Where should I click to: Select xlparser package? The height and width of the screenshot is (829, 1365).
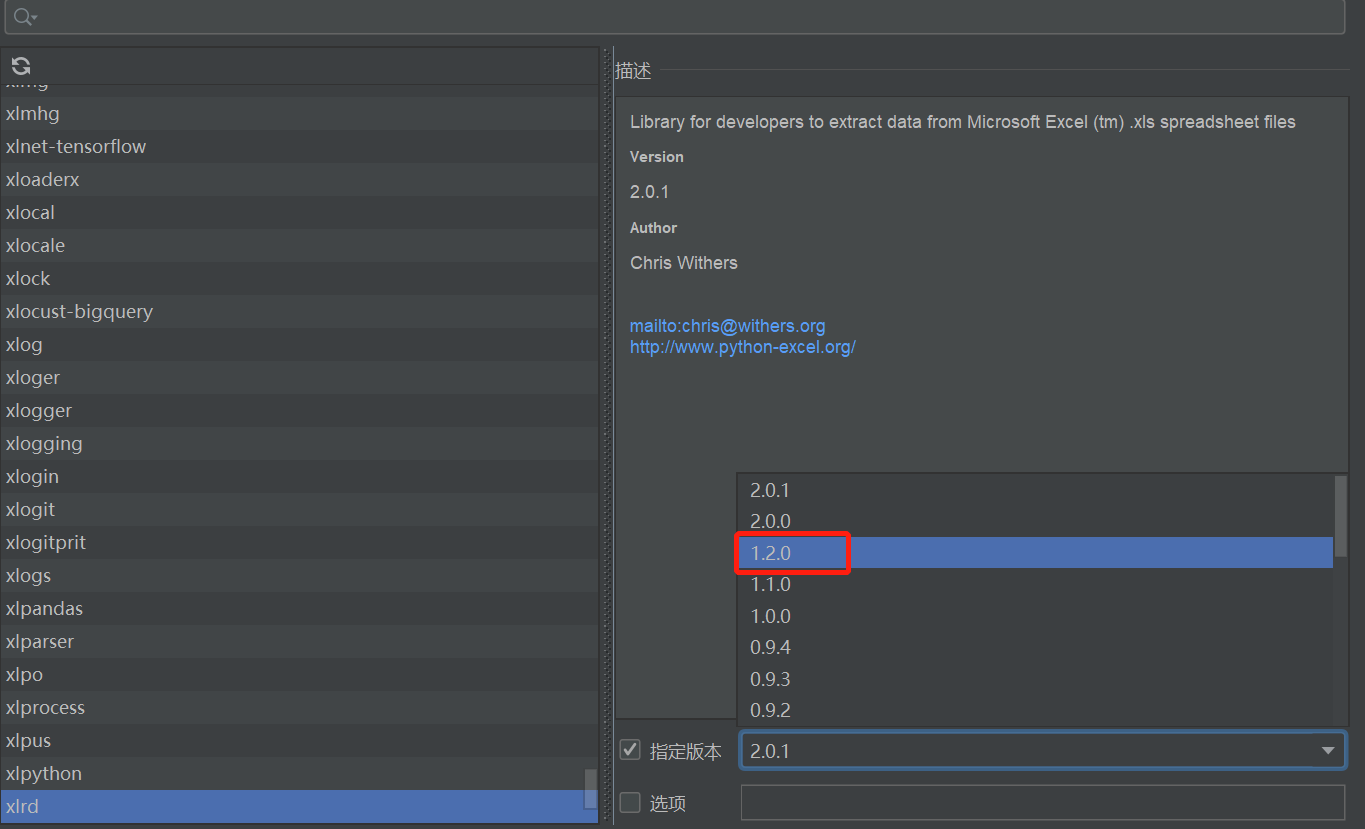coord(299,641)
